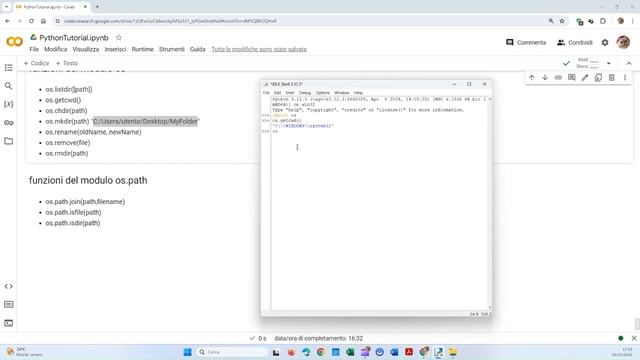Open the Windows Start menu
Image resolution: width=640 pixels, height=360 pixels.
click(187, 352)
